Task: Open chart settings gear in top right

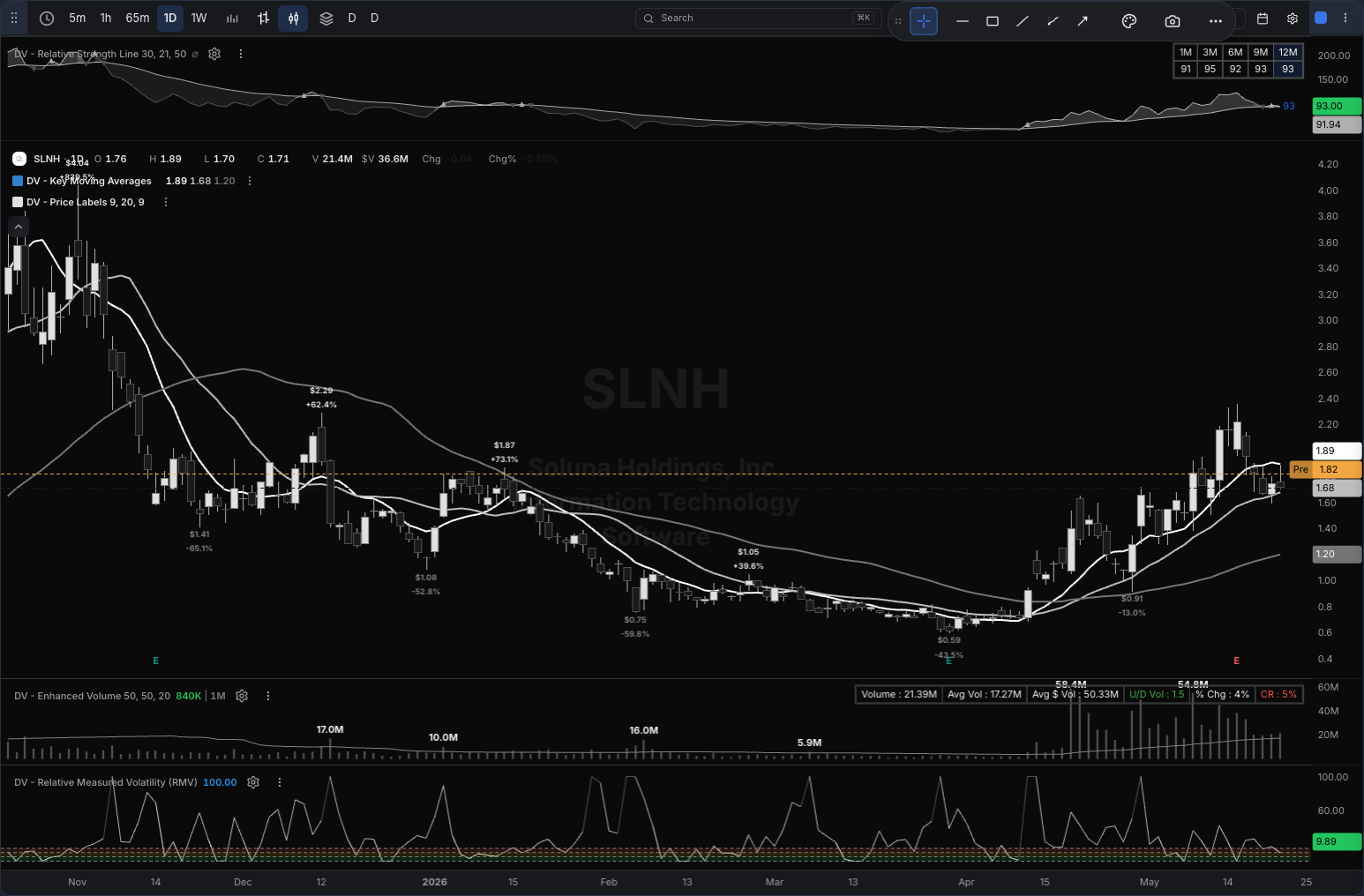Action: coord(1293,18)
